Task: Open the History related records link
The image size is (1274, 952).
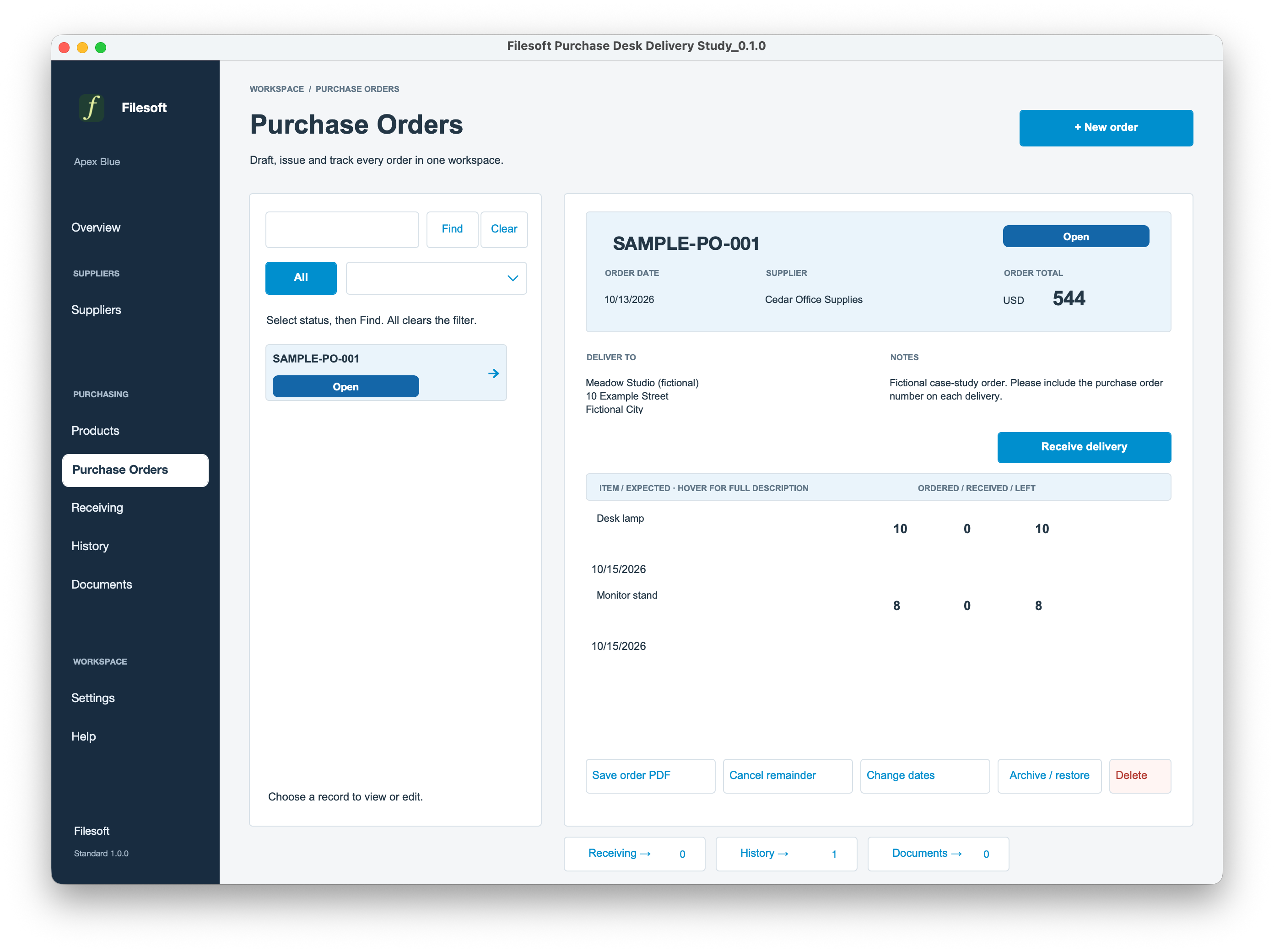Action: [x=786, y=854]
